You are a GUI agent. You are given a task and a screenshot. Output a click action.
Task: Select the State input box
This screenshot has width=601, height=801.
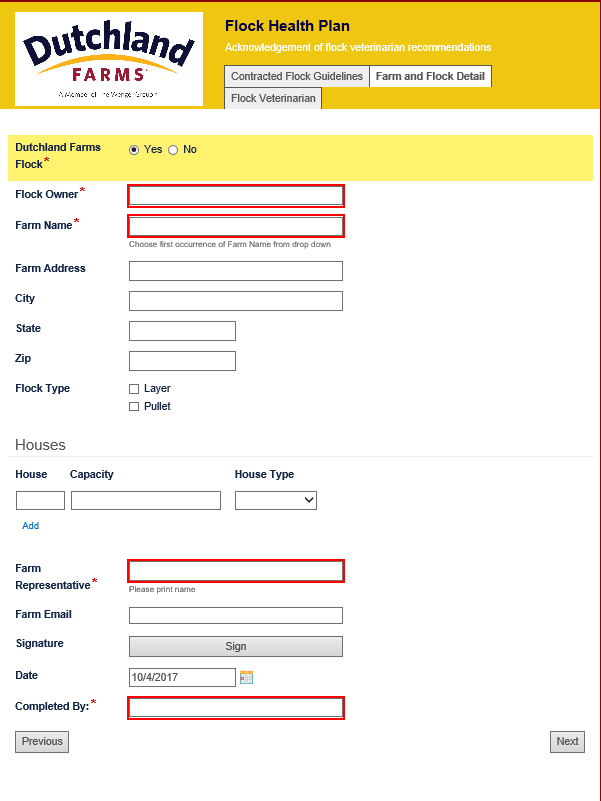click(x=182, y=331)
